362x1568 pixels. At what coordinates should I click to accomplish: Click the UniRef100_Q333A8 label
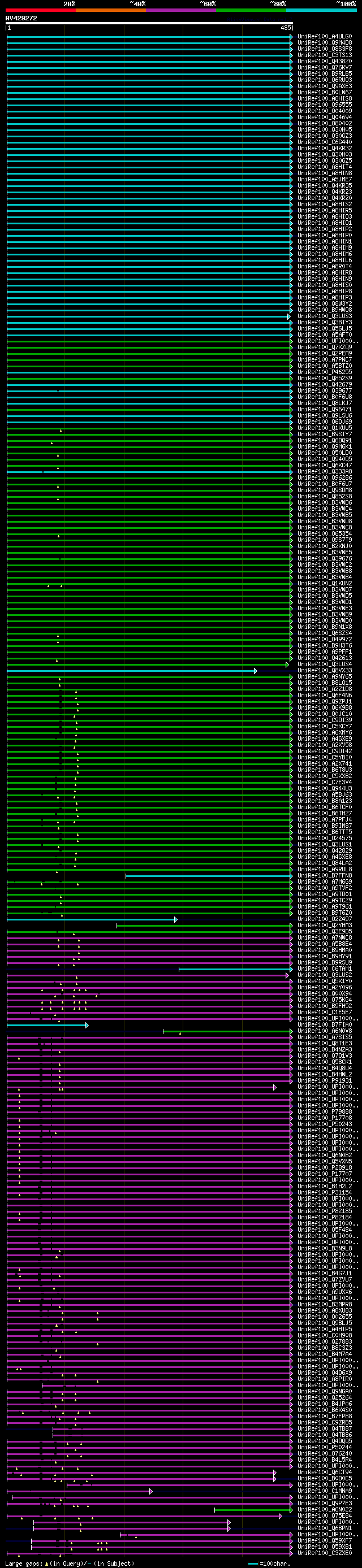coord(325,472)
